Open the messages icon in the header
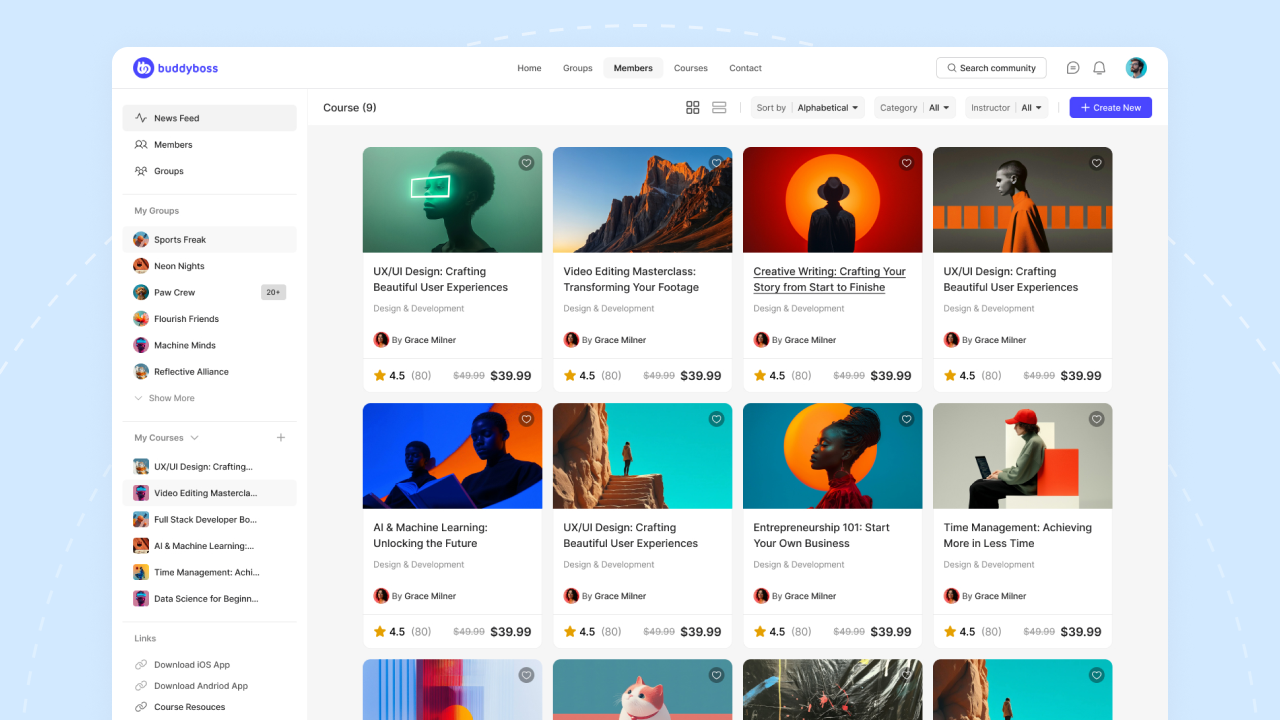The height and width of the screenshot is (720, 1280). 1072,67
